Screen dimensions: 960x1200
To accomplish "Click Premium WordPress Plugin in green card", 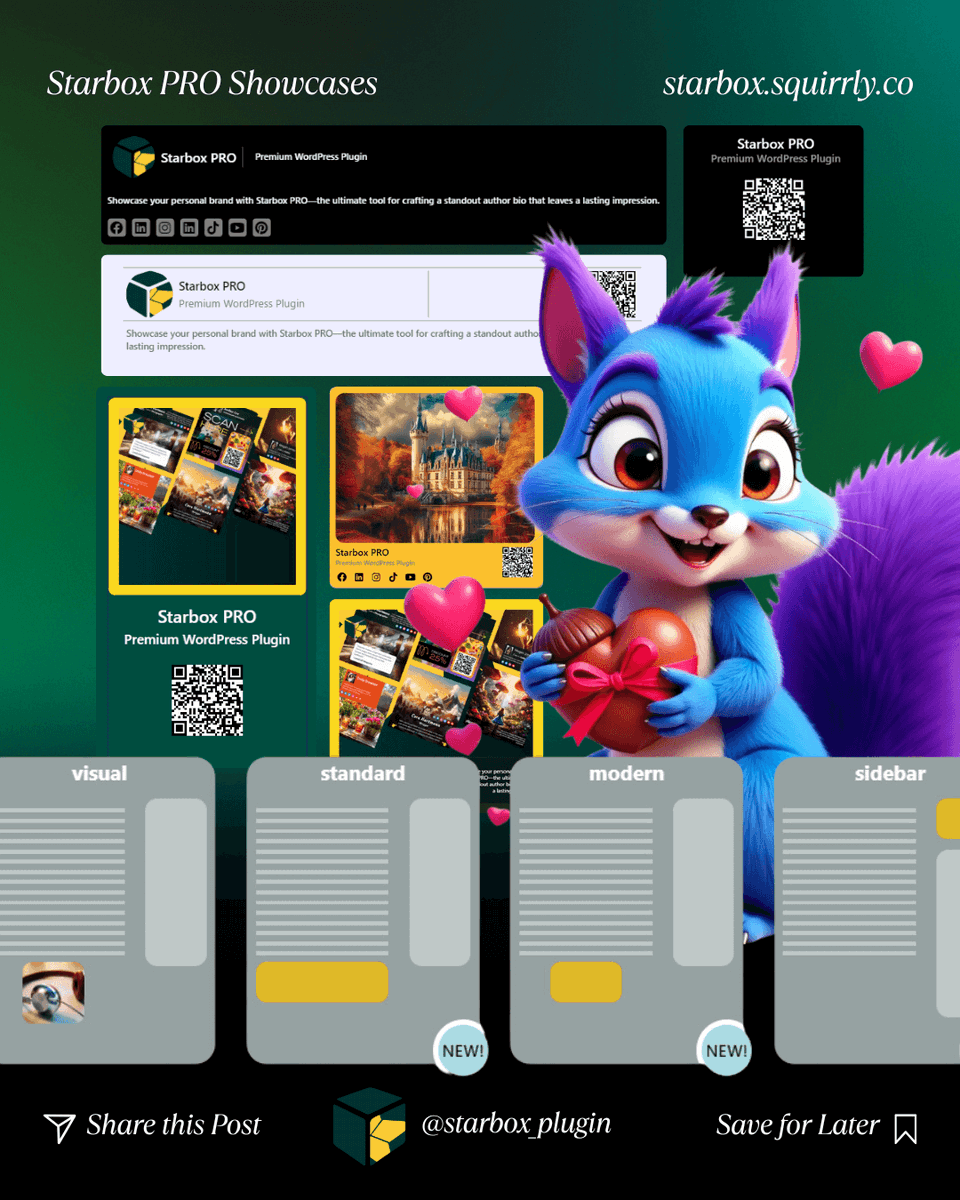I will [207, 640].
